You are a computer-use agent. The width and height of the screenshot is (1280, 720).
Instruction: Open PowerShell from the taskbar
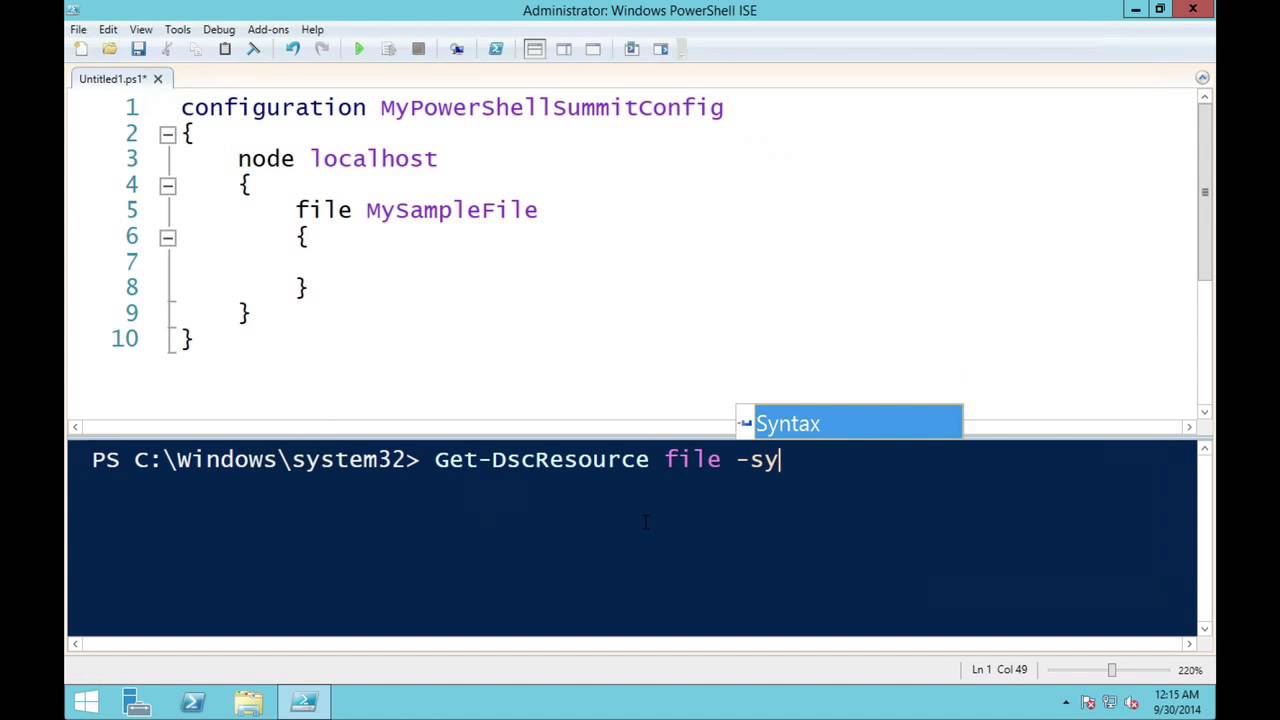click(x=193, y=703)
